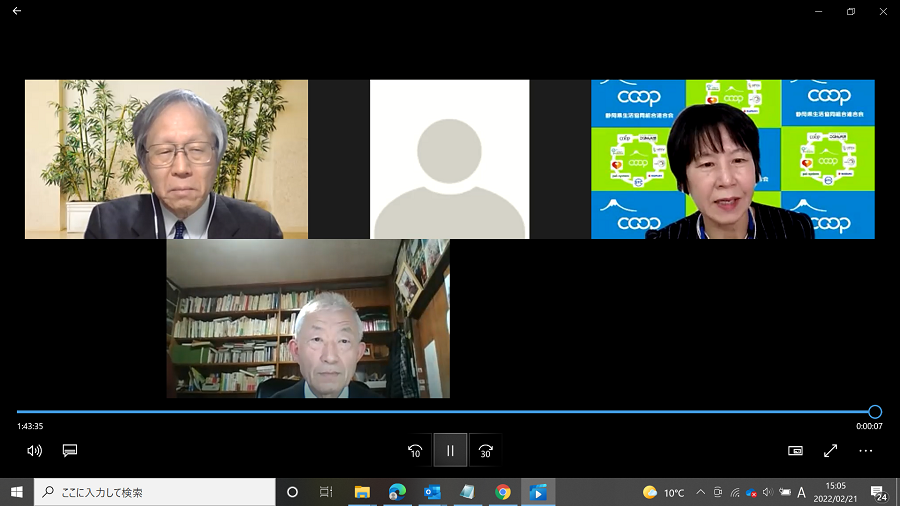Expand the hidden system tray icons

coord(700,492)
